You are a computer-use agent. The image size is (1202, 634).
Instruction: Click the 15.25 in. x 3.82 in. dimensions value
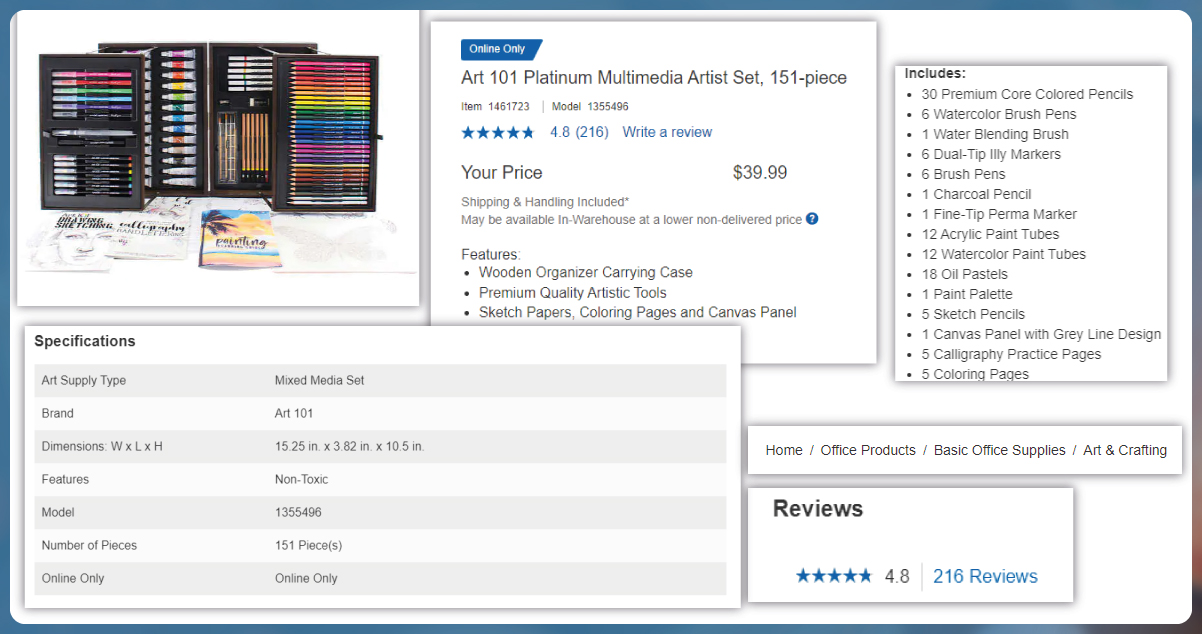point(349,446)
